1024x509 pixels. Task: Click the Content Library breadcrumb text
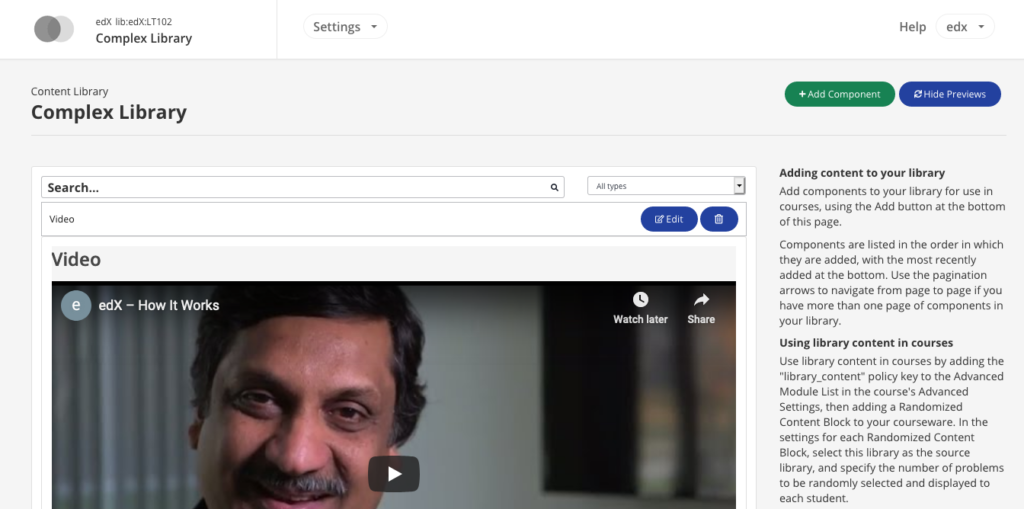coord(69,91)
